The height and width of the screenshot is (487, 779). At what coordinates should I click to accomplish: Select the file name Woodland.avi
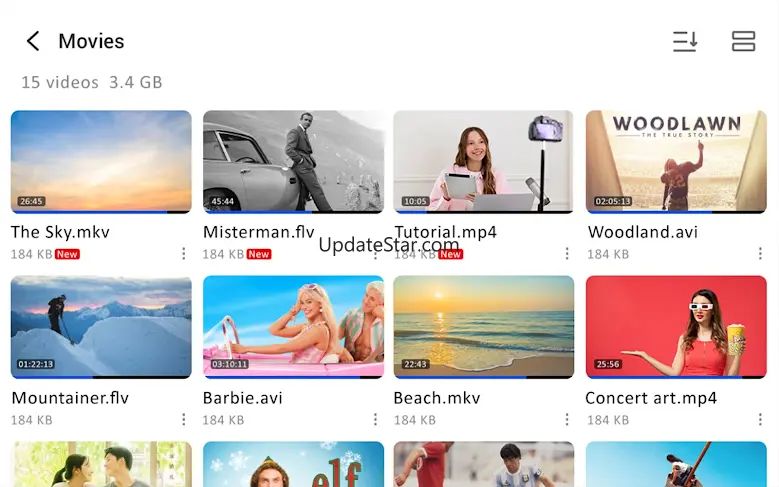click(x=643, y=232)
